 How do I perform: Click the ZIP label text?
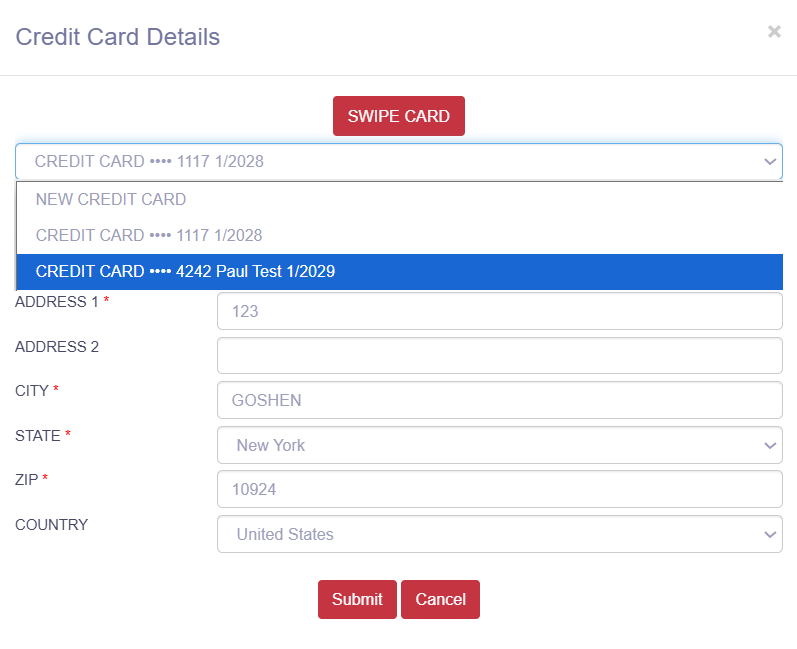[x=27, y=480]
